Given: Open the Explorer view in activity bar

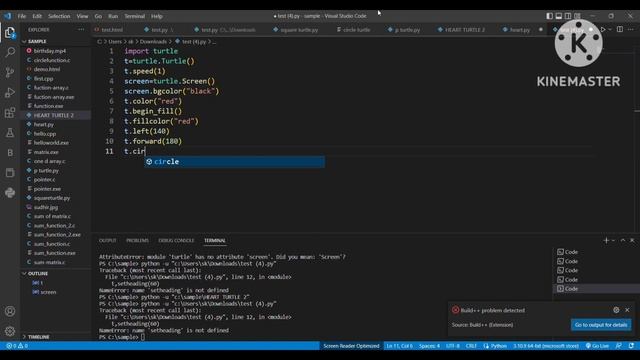Looking at the screenshot, I should 10,33.
